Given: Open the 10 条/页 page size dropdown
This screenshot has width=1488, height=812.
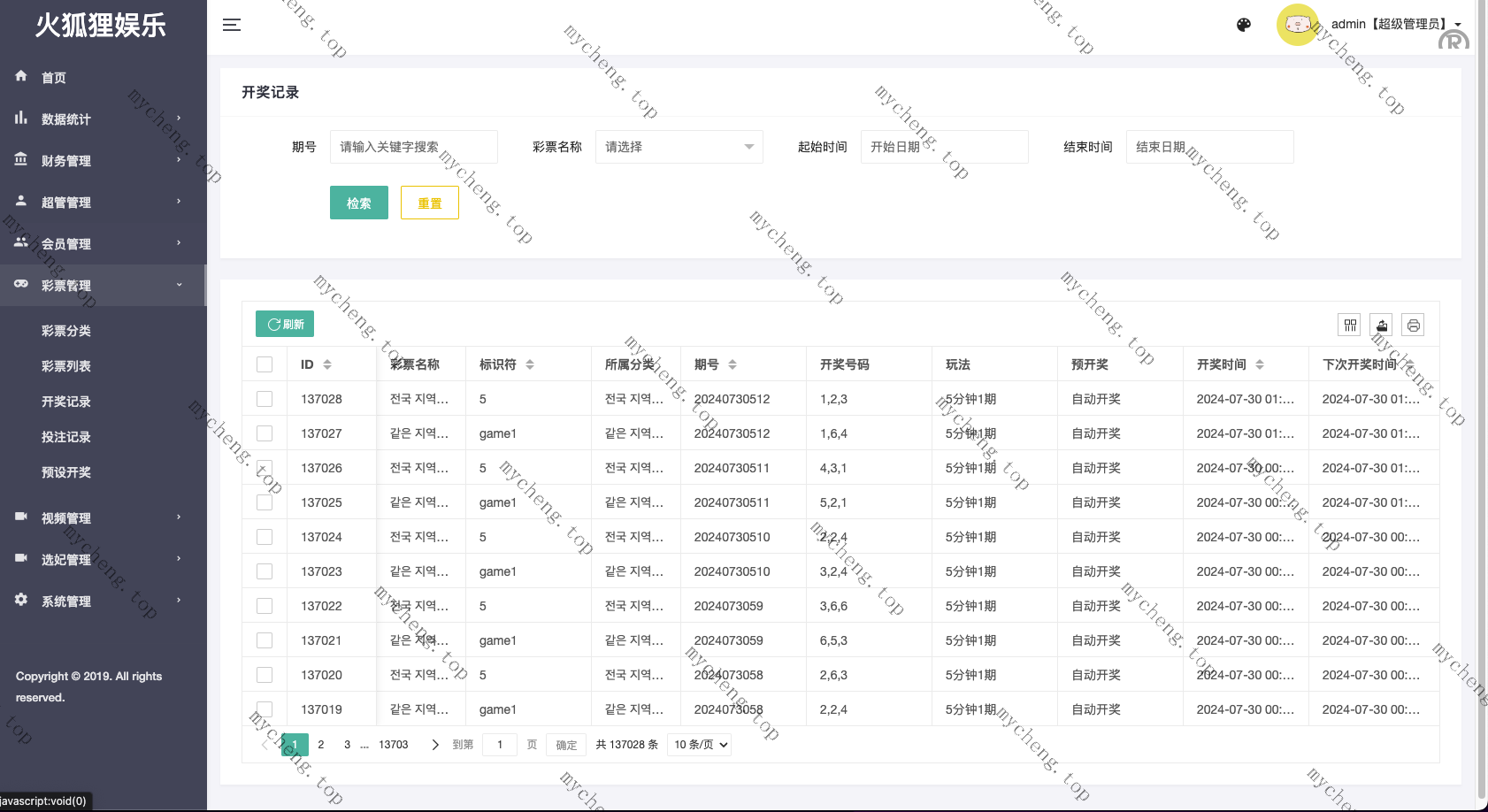Looking at the screenshot, I should [x=701, y=745].
